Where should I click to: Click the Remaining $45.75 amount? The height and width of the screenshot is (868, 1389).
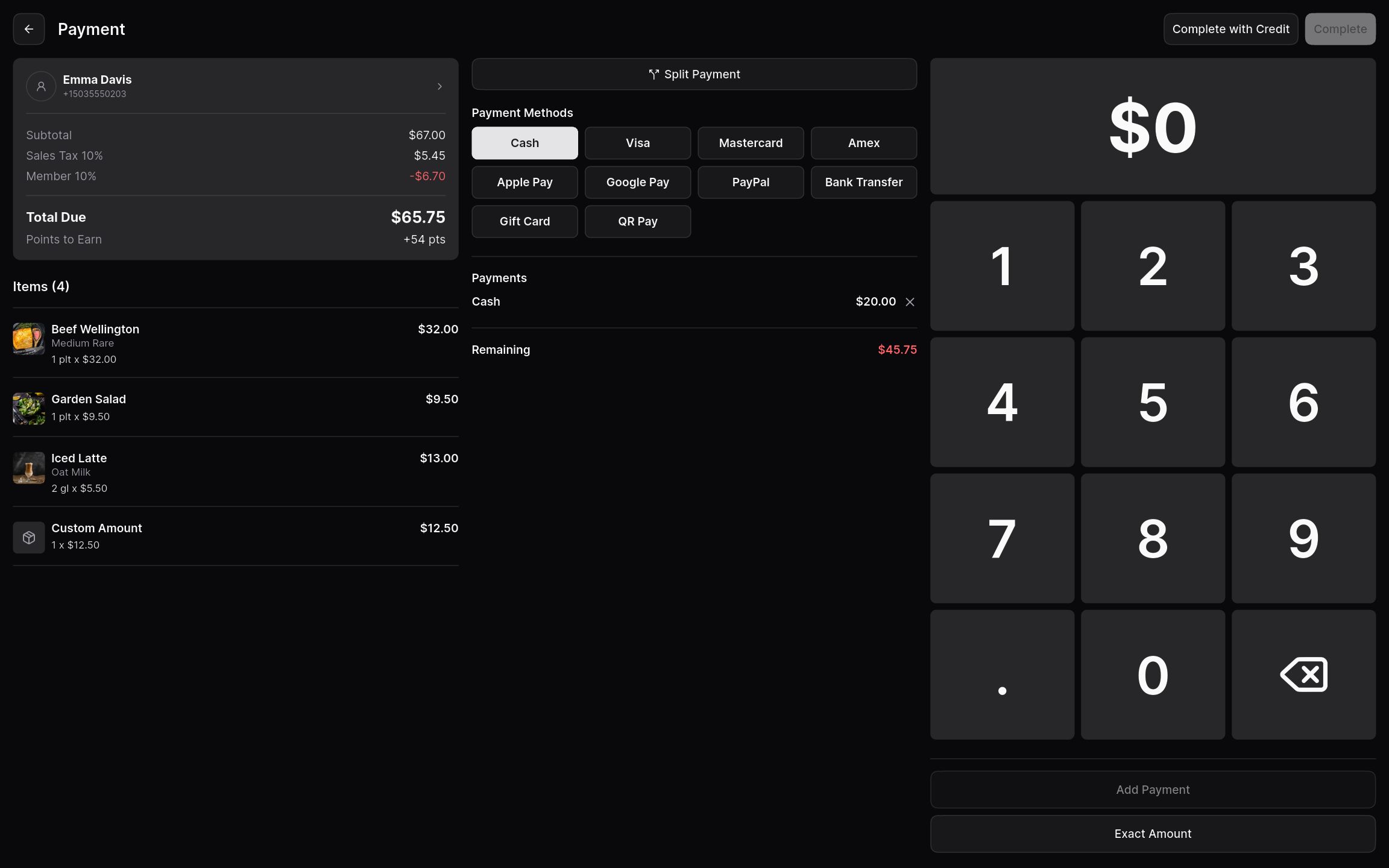point(897,350)
